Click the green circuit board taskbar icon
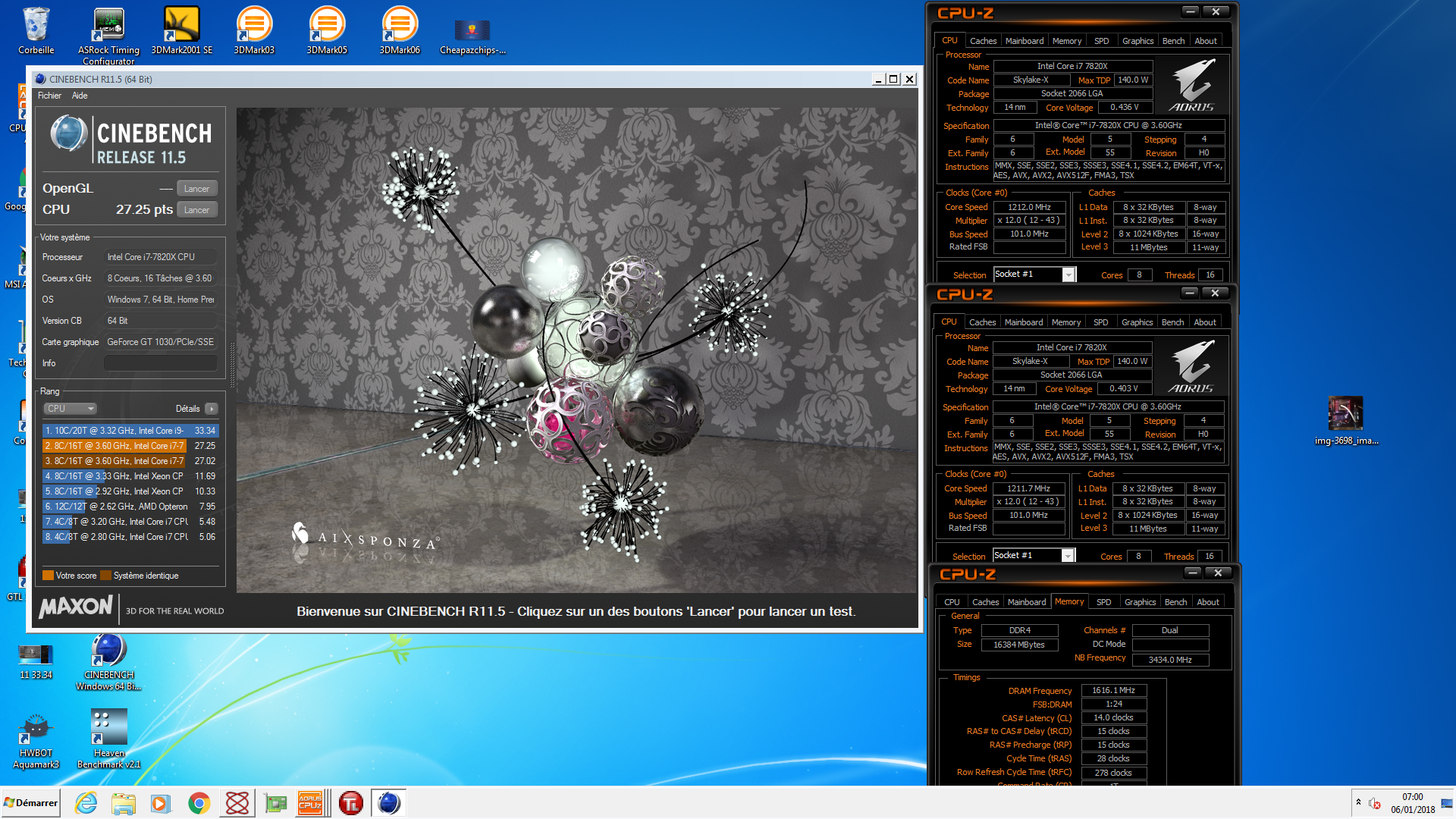Image resolution: width=1456 pixels, height=819 pixels. pos(275,803)
